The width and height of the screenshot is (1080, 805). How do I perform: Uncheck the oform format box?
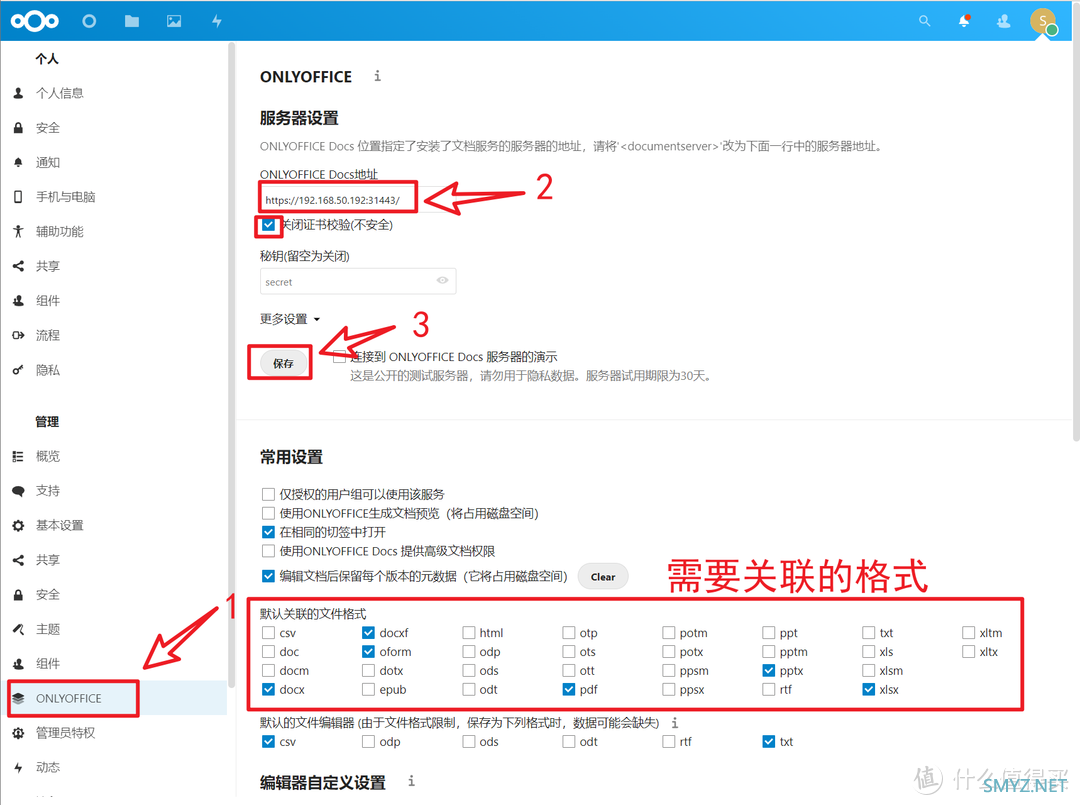click(x=368, y=651)
